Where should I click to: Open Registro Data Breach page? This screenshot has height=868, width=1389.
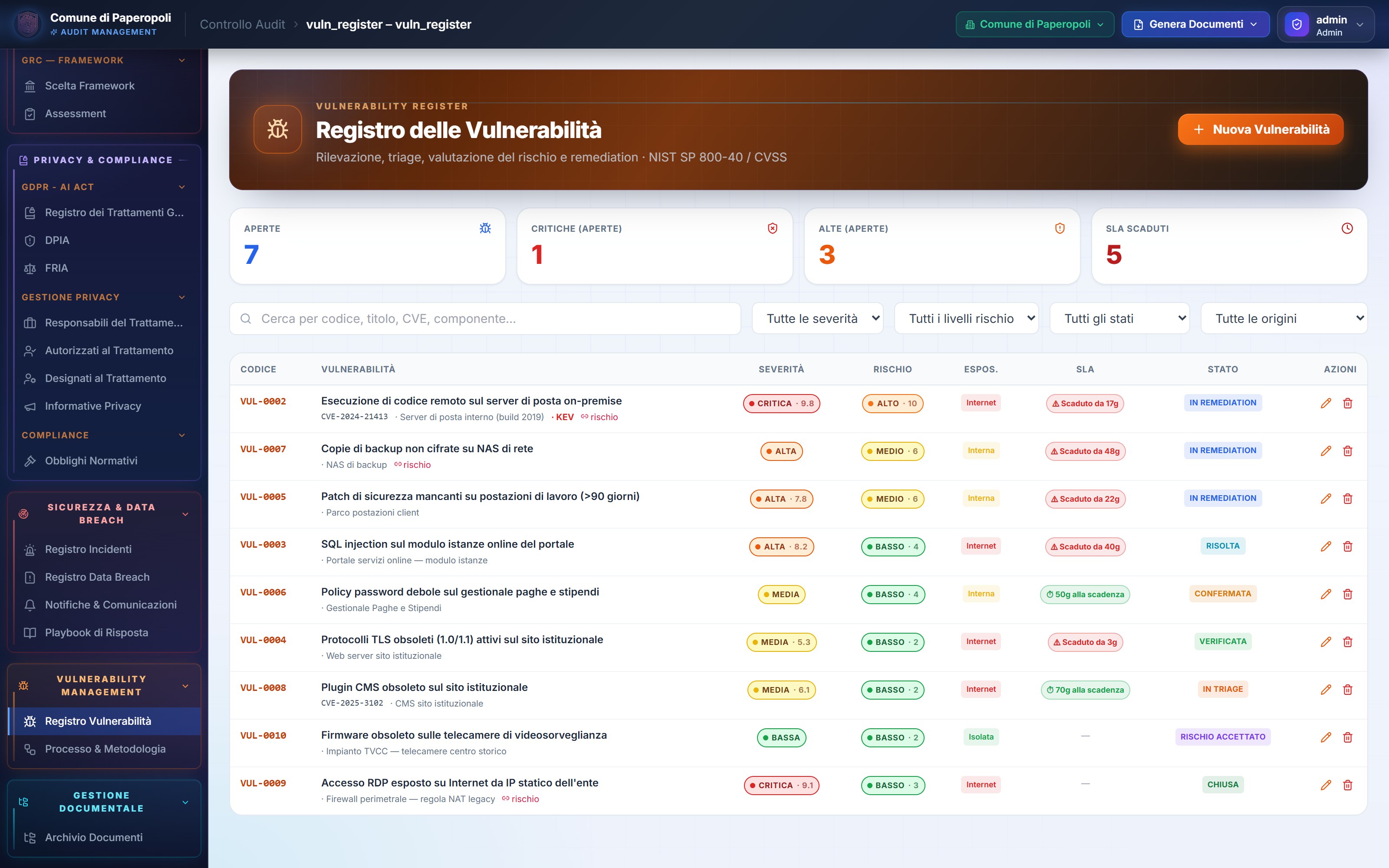point(105,578)
